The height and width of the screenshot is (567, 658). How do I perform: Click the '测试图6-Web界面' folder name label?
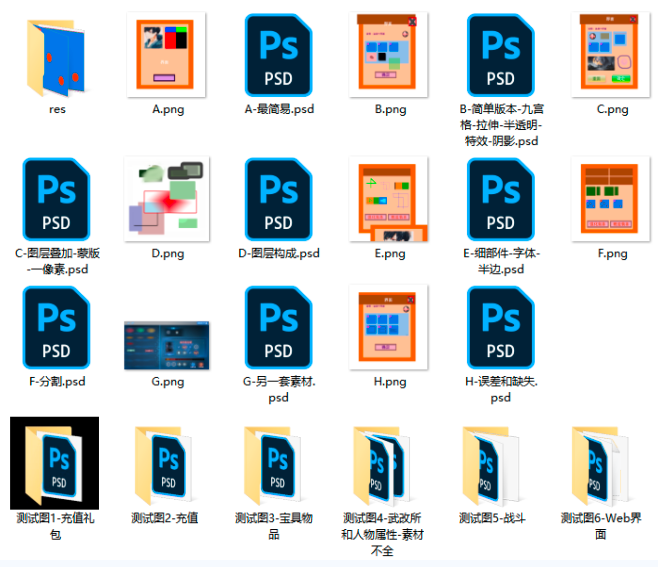[601, 526]
